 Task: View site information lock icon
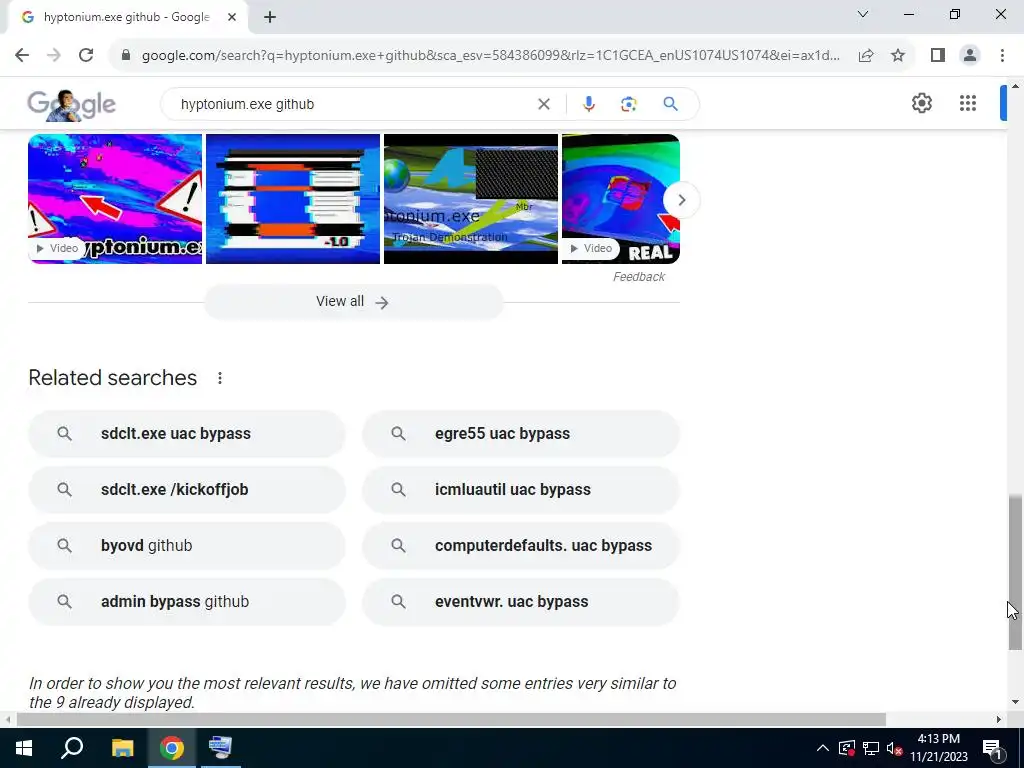(x=126, y=56)
